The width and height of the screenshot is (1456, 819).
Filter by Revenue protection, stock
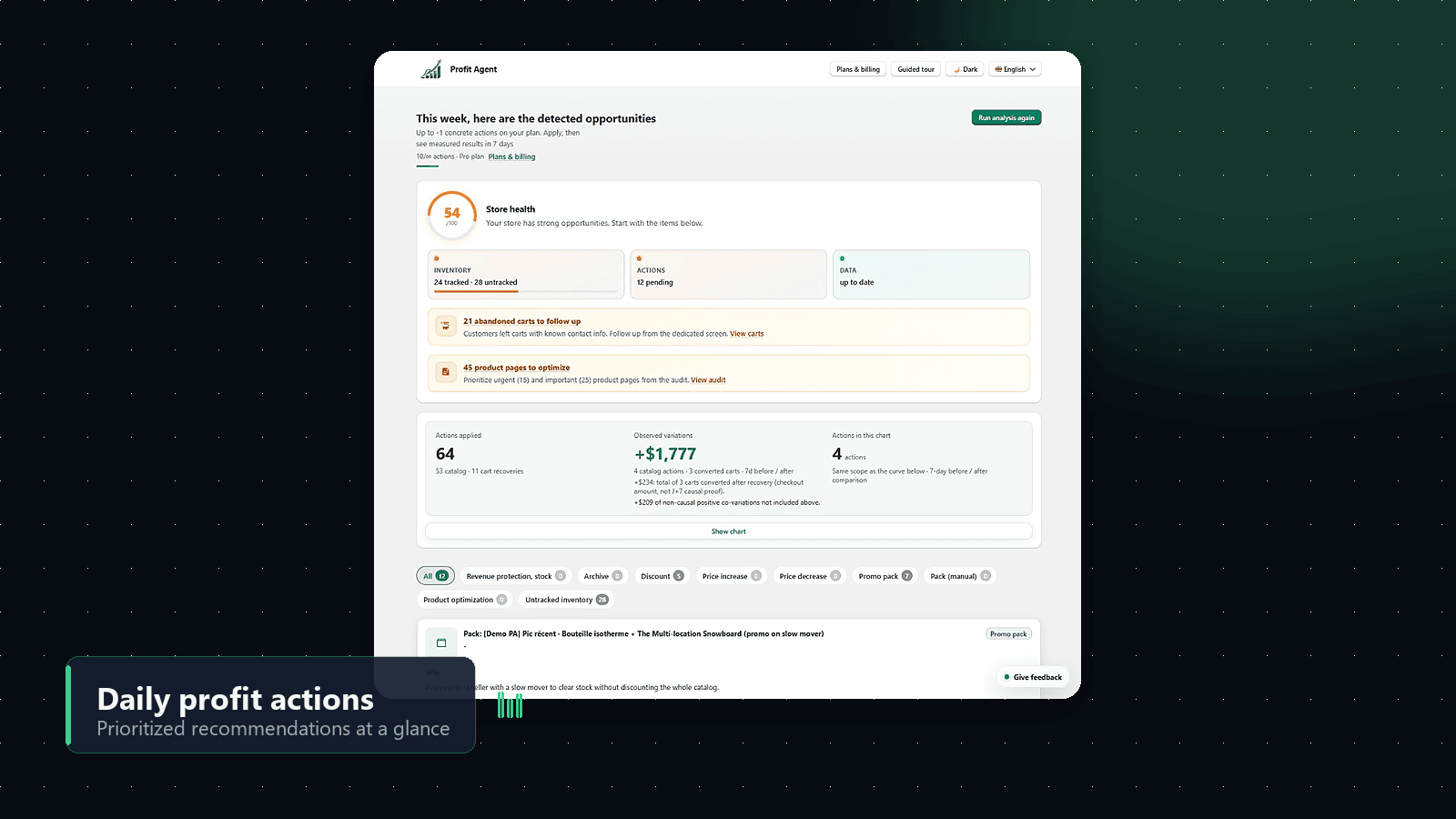tap(516, 576)
